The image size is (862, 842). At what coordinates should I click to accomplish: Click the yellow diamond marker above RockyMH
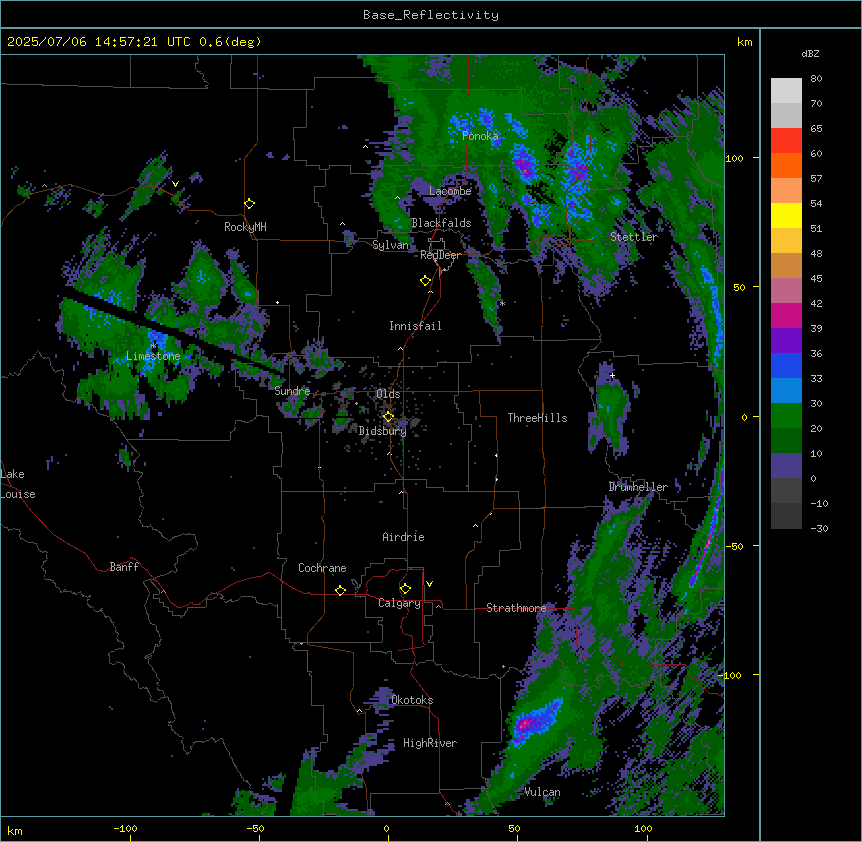tap(250, 204)
